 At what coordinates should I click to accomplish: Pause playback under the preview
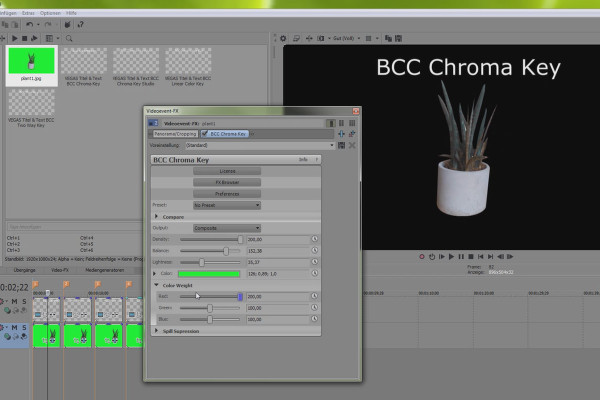pos(461,256)
